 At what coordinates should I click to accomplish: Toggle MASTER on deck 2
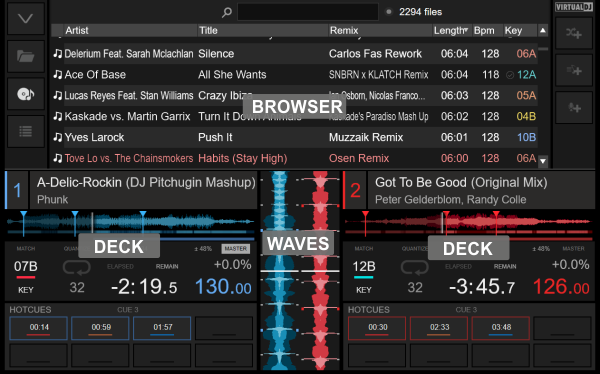click(x=573, y=249)
